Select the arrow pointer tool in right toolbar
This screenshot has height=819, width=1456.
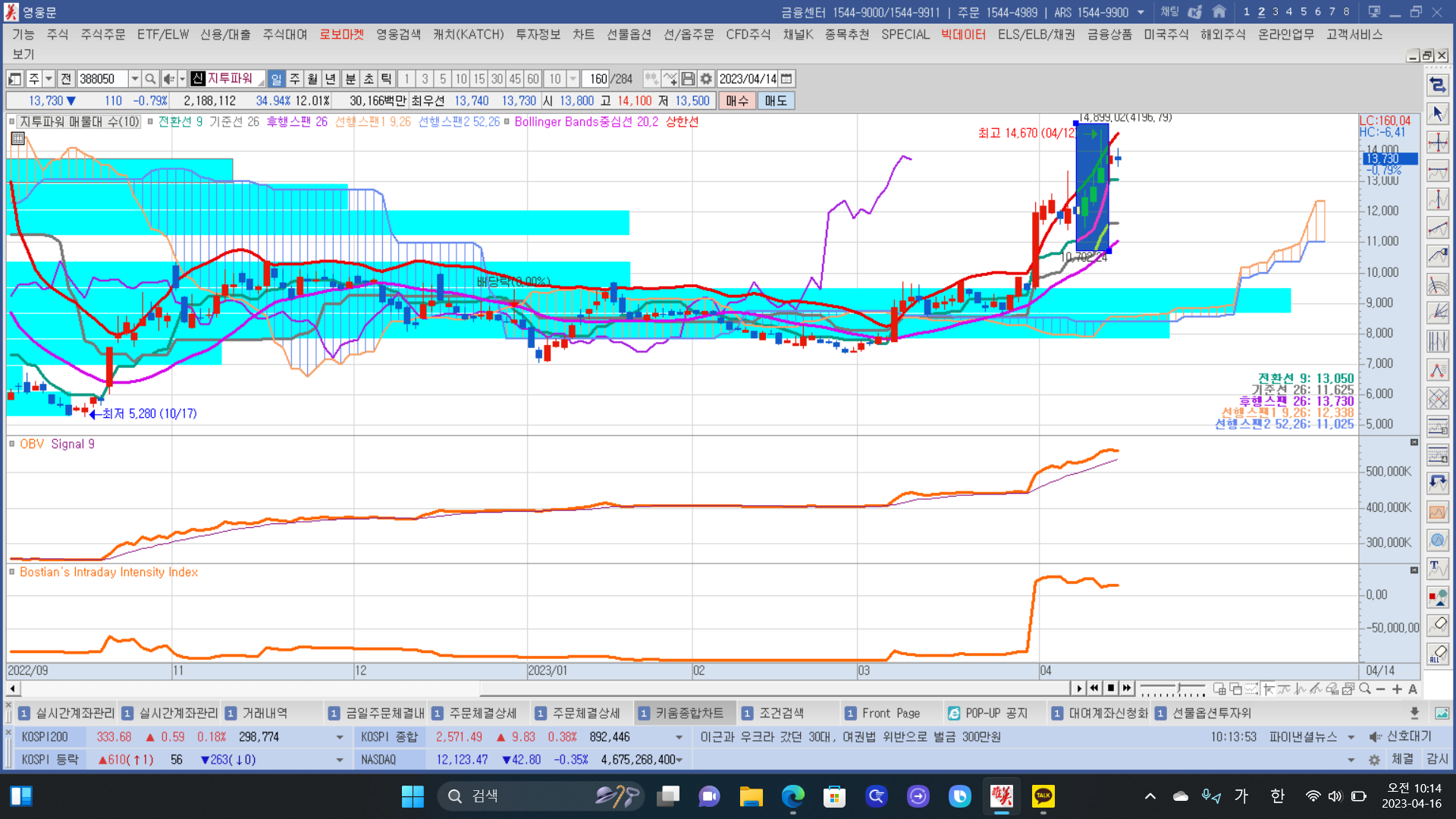pyautogui.click(x=1437, y=114)
